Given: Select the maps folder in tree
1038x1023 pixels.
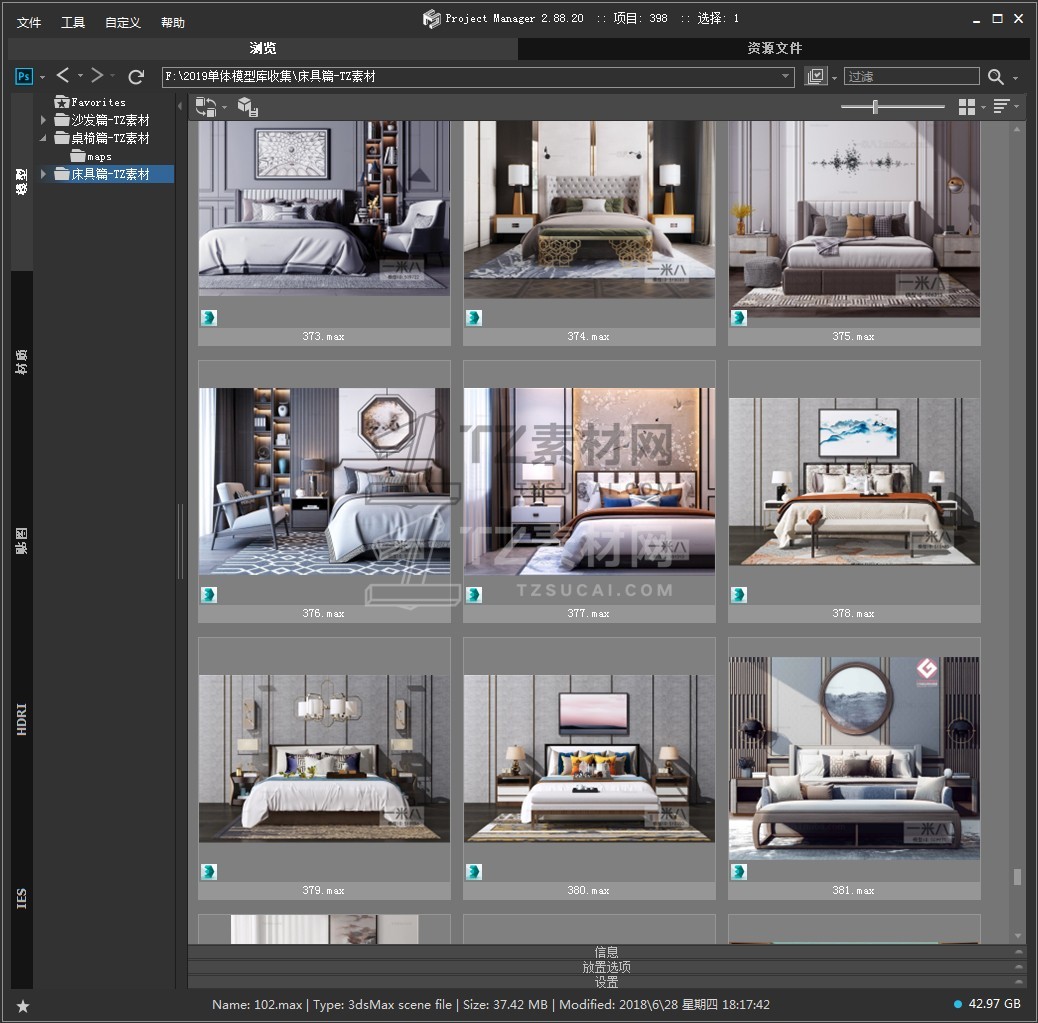Looking at the screenshot, I should click(x=98, y=157).
